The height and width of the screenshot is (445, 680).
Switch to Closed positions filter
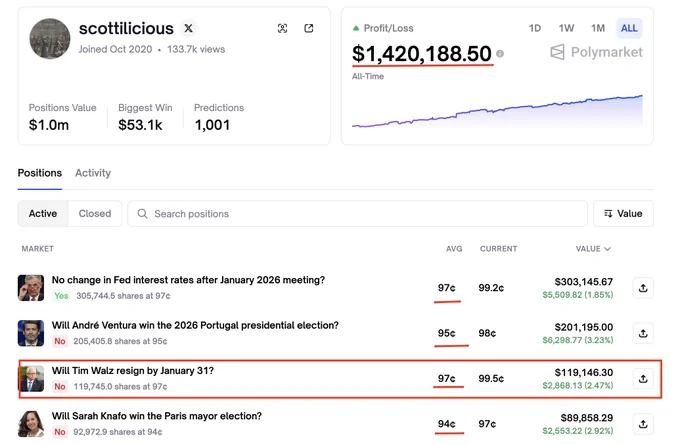[95, 213]
